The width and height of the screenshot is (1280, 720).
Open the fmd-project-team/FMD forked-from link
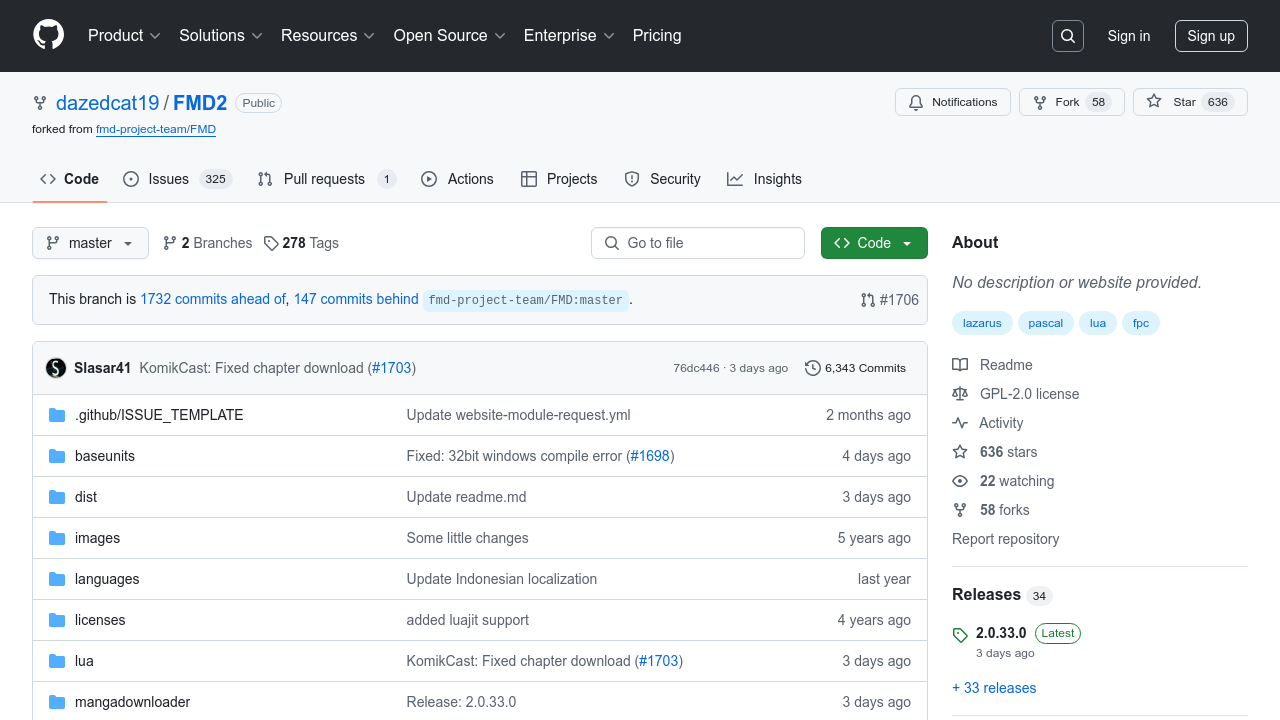coord(156,129)
